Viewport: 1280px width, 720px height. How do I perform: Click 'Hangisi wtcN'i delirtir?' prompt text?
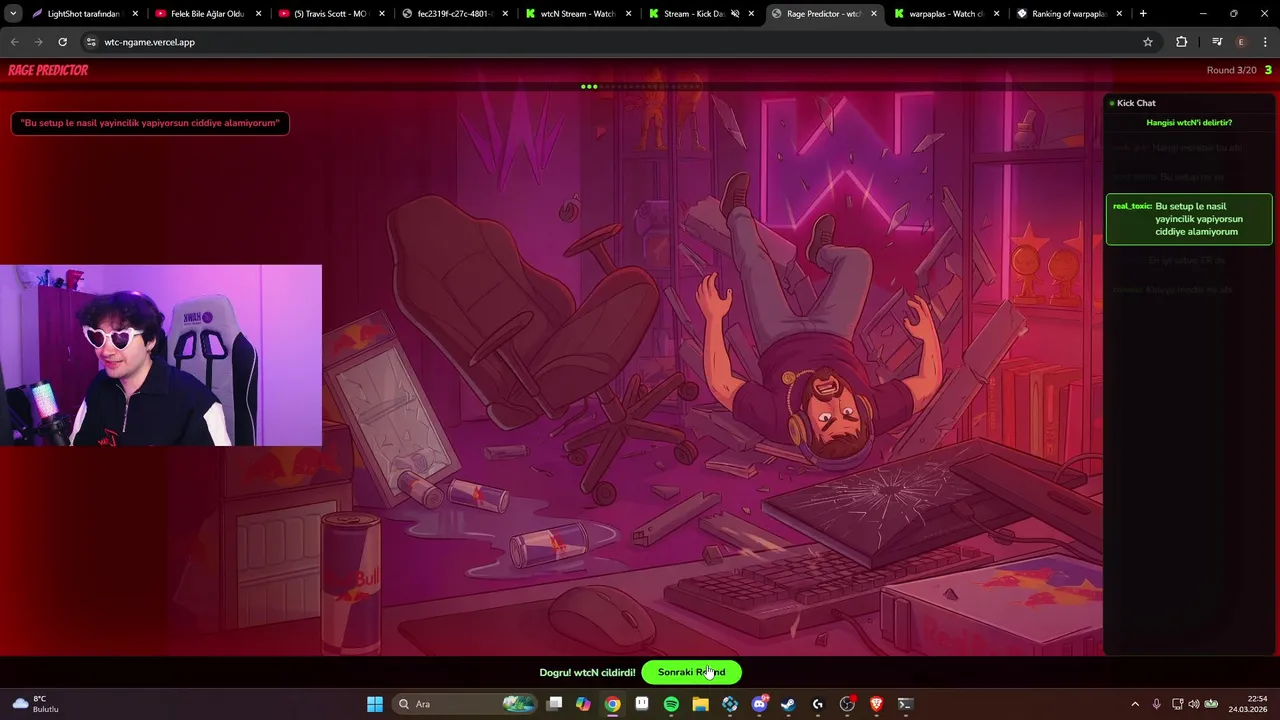[x=1189, y=122]
